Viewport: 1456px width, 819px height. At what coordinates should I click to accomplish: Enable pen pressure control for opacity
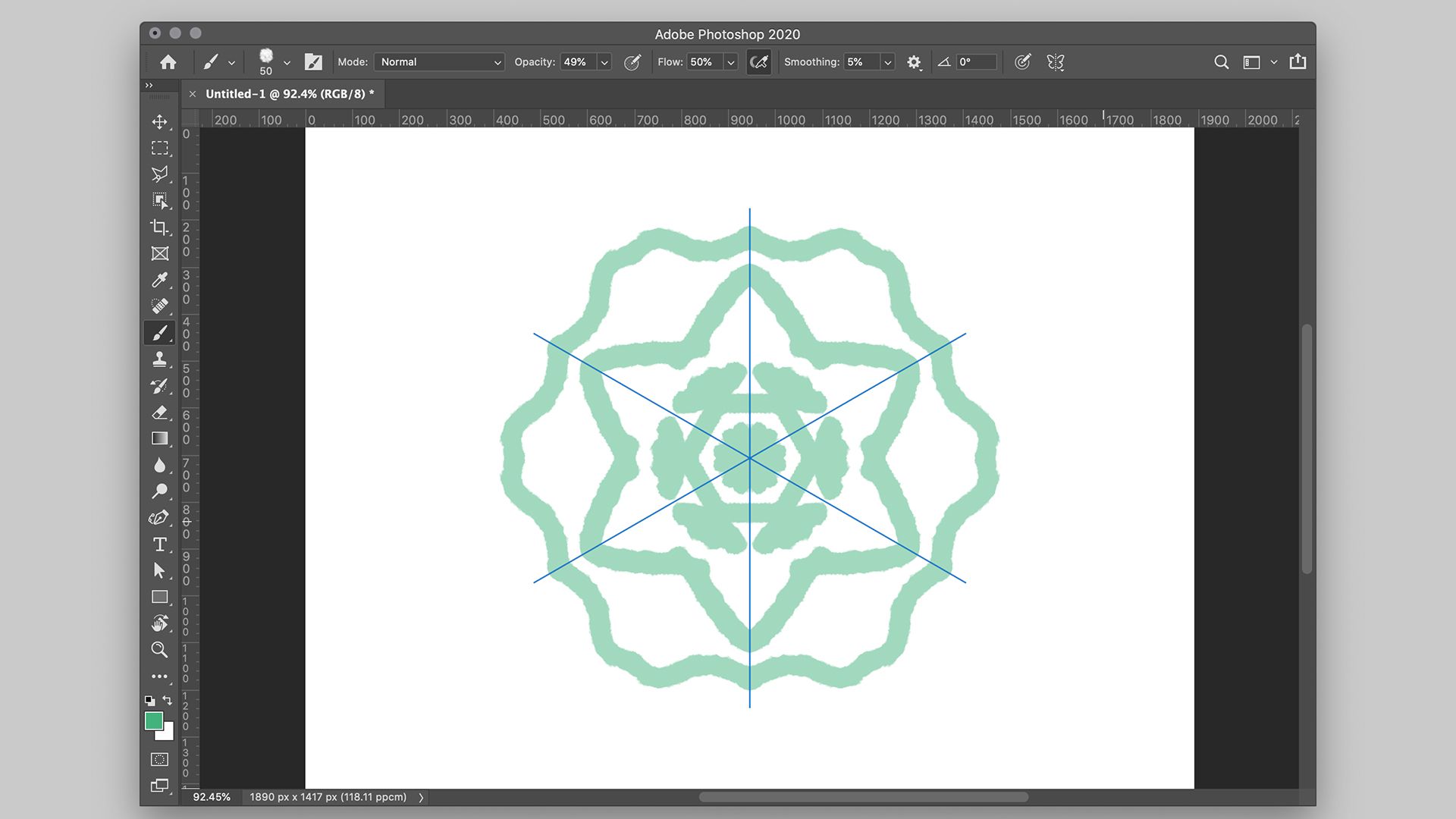pos(632,62)
